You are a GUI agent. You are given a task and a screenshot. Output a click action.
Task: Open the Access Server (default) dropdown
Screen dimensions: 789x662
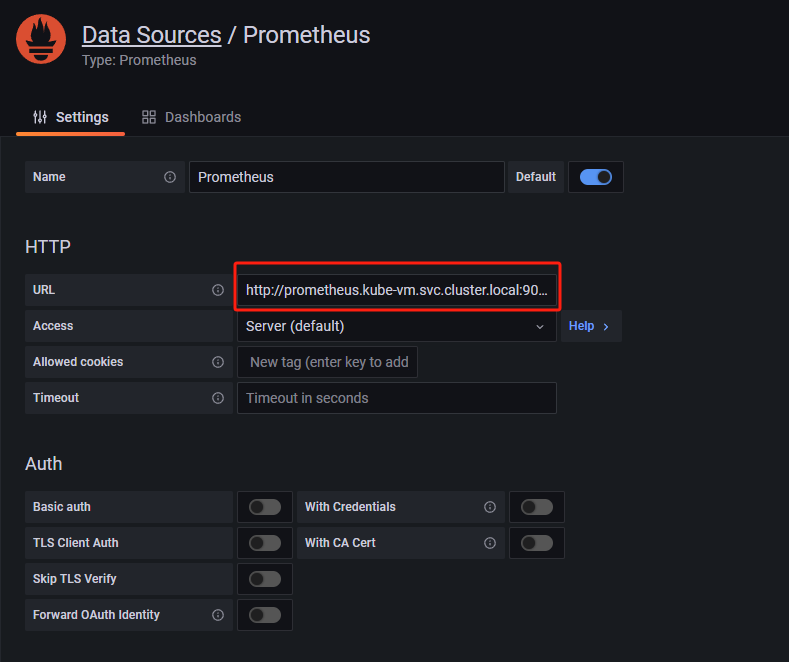pos(397,326)
